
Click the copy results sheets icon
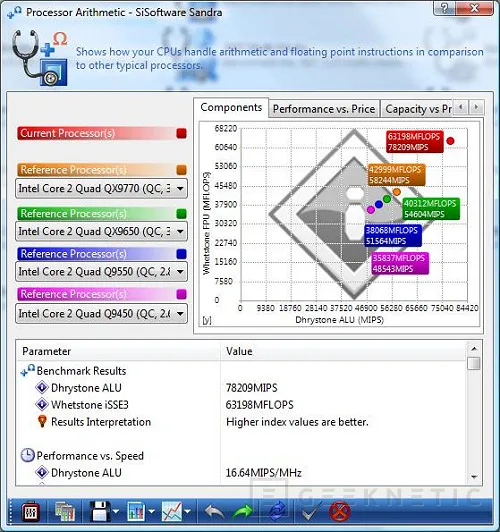64,511
